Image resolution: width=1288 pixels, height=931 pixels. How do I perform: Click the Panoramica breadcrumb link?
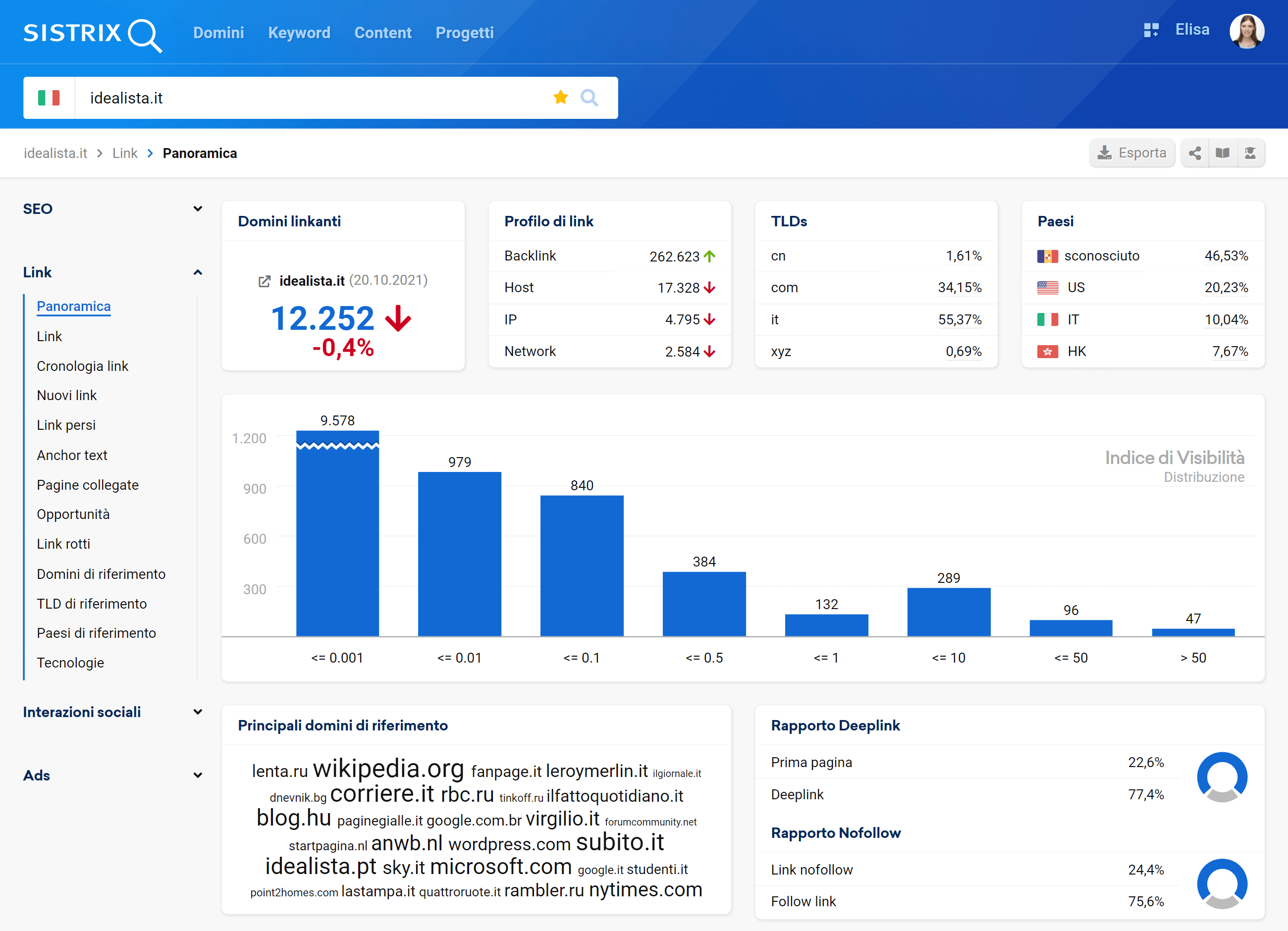coord(199,152)
